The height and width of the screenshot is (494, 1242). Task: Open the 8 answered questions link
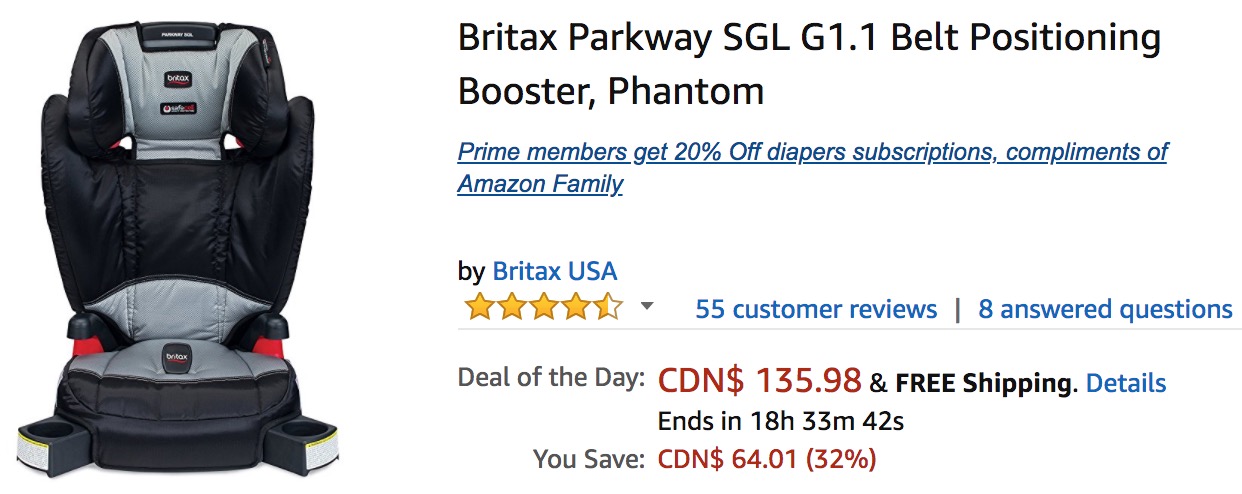click(1105, 309)
